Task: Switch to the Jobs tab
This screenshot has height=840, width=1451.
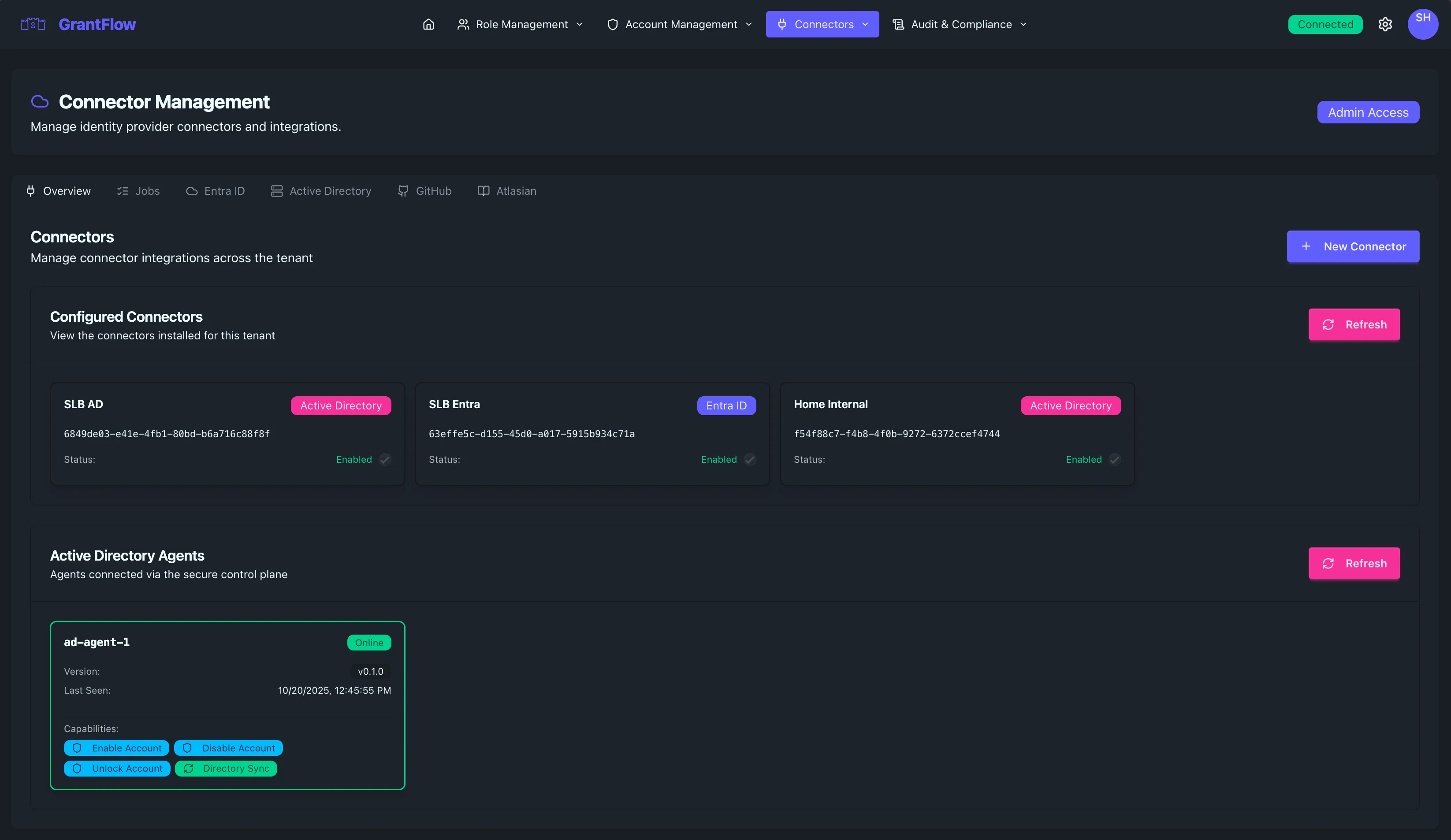Action: pos(138,190)
